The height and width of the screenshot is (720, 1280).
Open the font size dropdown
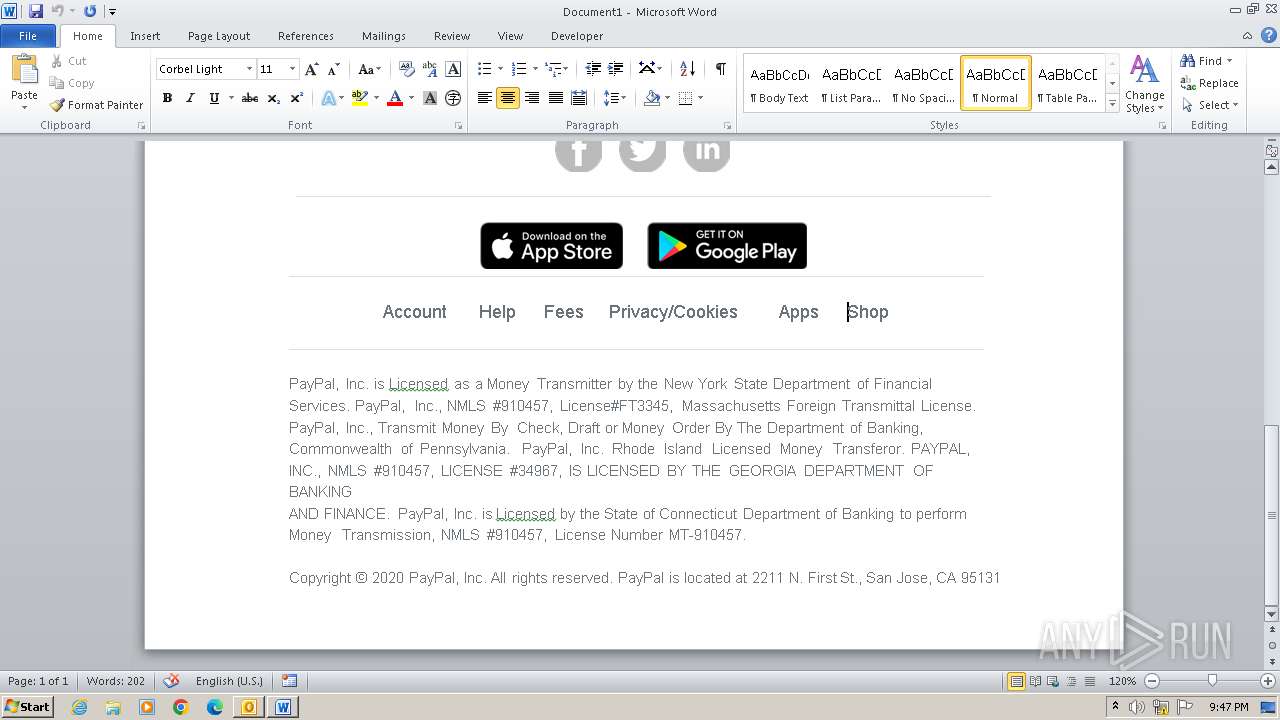pyautogui.click(x=292, y=69)
